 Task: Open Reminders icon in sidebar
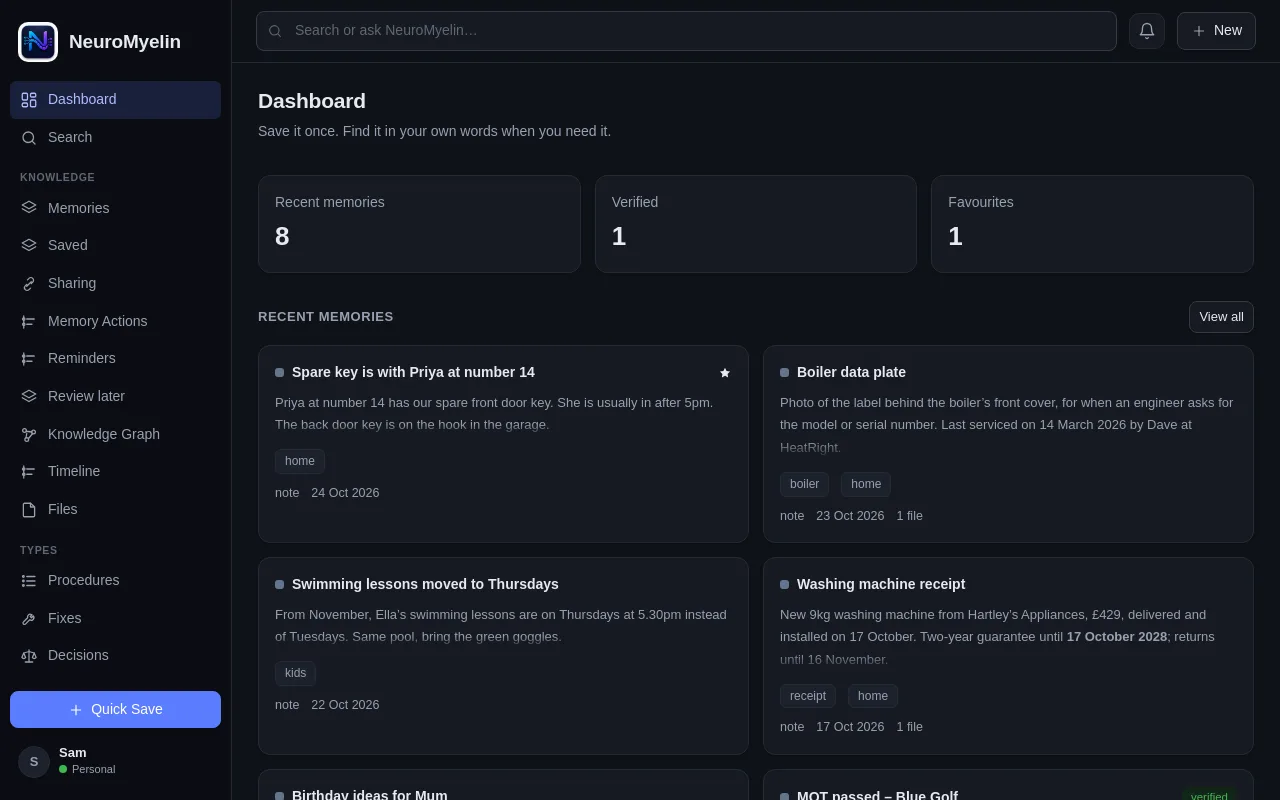tap(29, 359)
